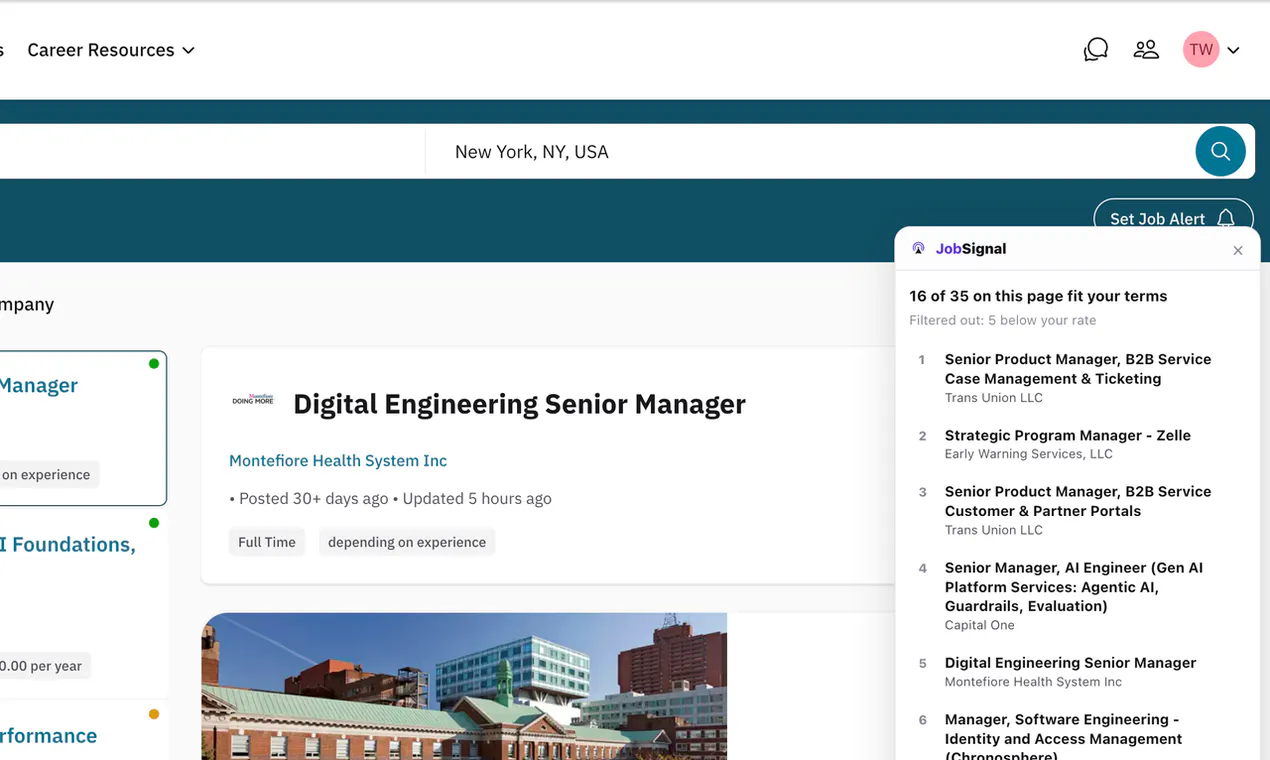Screen dimensions: 1270x760
Task: Click the round search button
Action: click(1220, 151)
